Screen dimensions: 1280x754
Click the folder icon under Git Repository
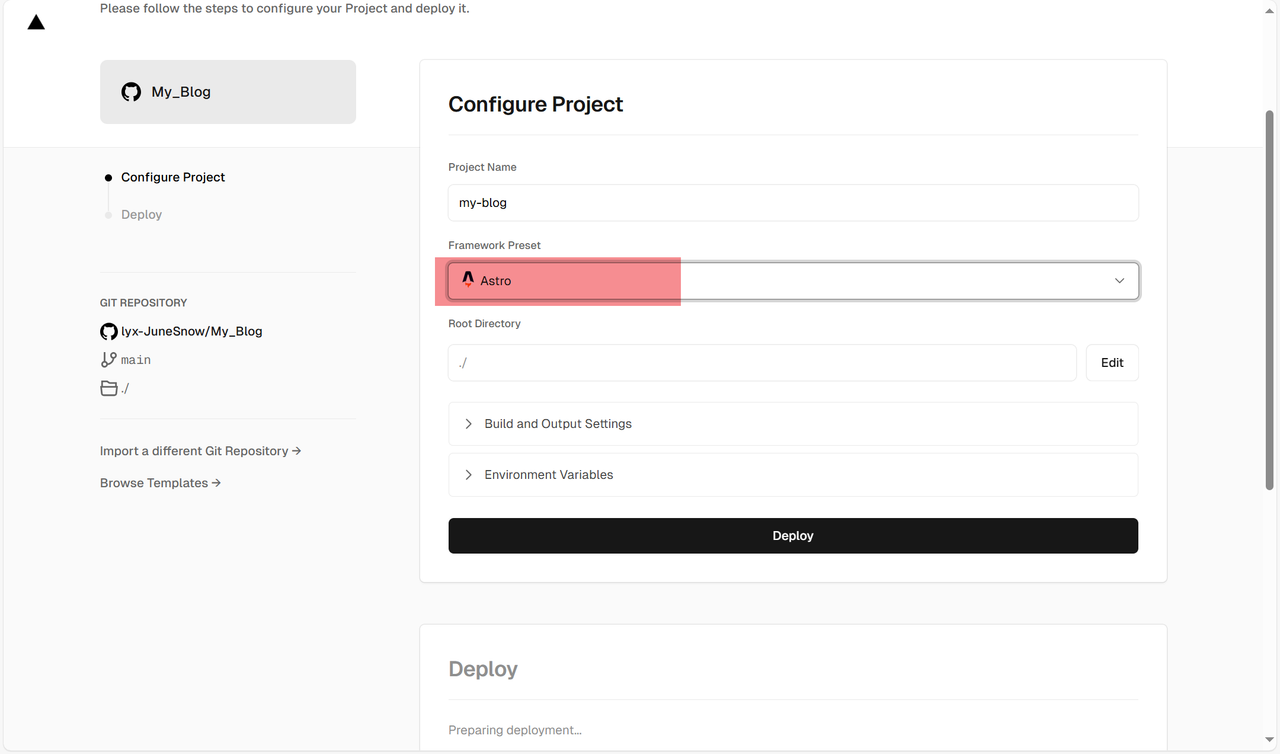109,388
